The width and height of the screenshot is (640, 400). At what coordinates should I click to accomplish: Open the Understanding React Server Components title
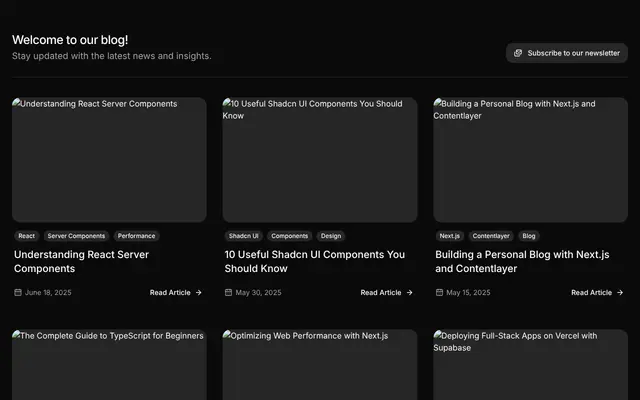(81, 262)
